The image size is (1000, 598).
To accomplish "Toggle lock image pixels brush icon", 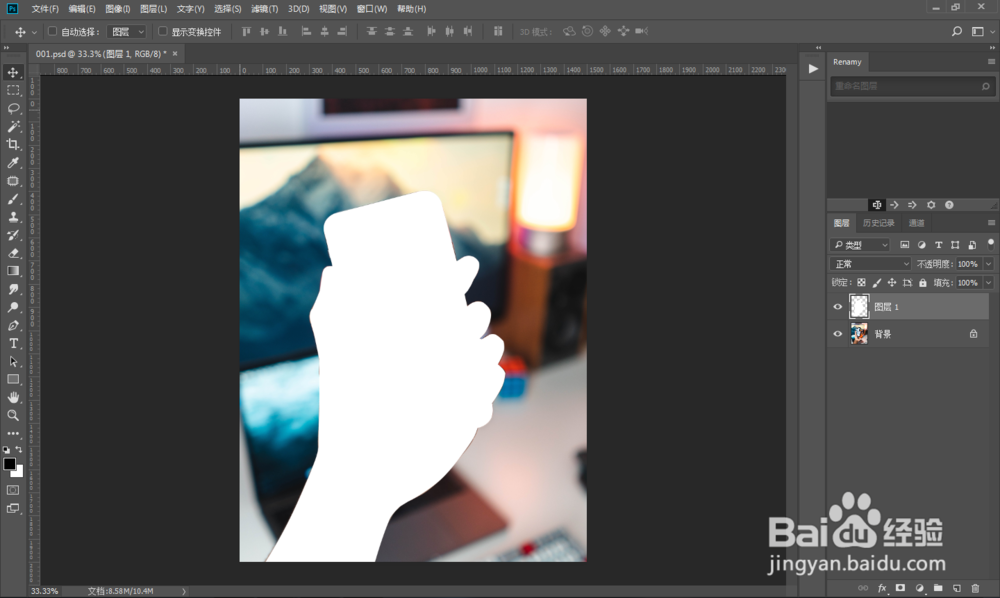I will pos(876,282).
